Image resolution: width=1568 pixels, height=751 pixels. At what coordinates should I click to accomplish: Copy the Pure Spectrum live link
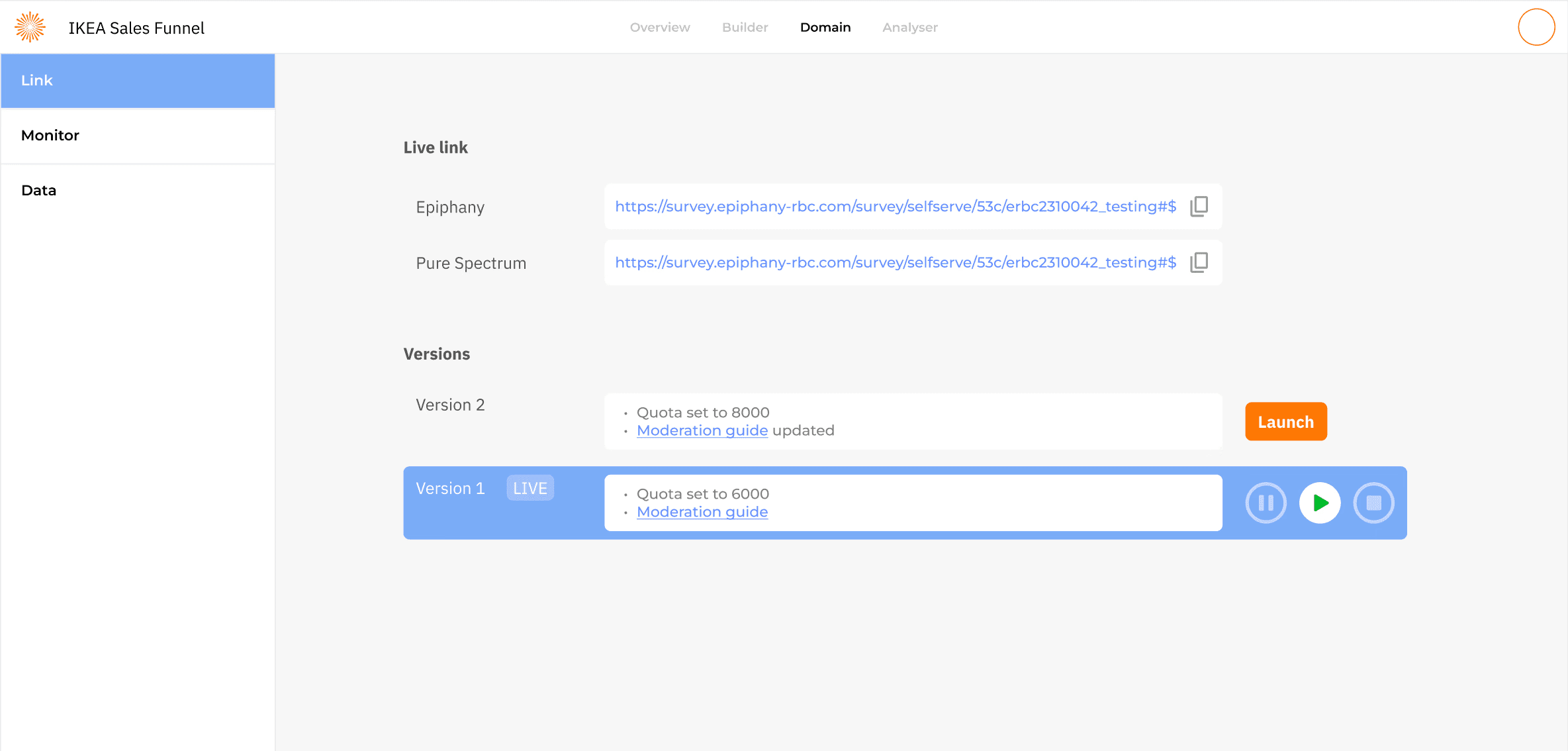tap(1199, 263)
